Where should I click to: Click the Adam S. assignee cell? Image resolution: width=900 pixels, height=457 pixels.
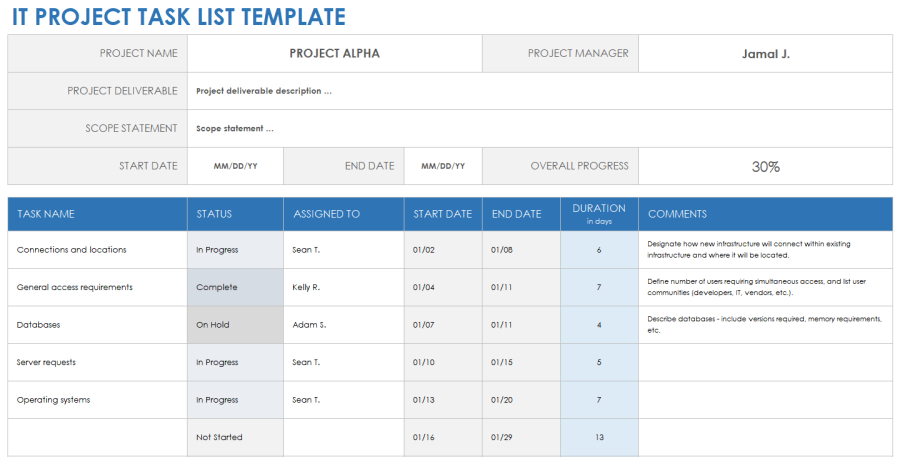[x=343, y=325]
